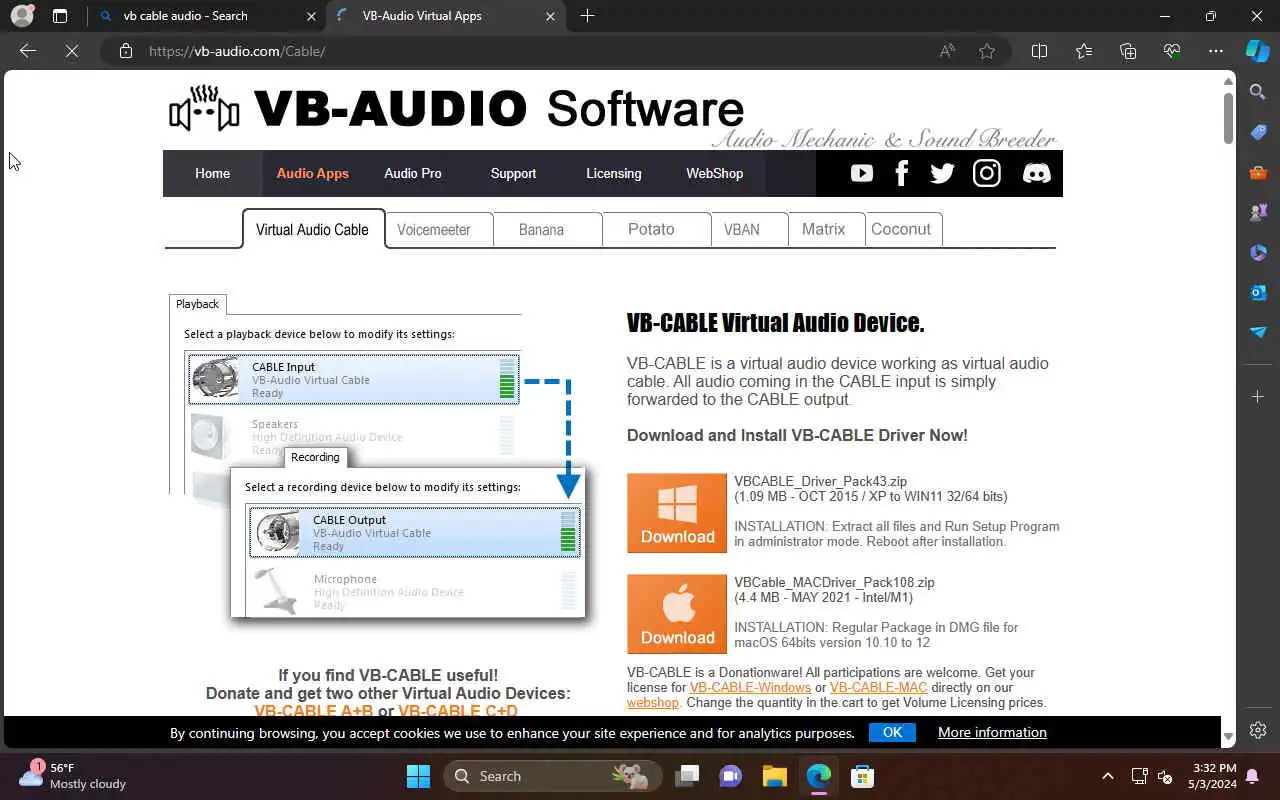Image resolution: width=1280 pixels, height=800 pixels.
Task: Open Browser essentials heart icon
Action: (1172, 51)
